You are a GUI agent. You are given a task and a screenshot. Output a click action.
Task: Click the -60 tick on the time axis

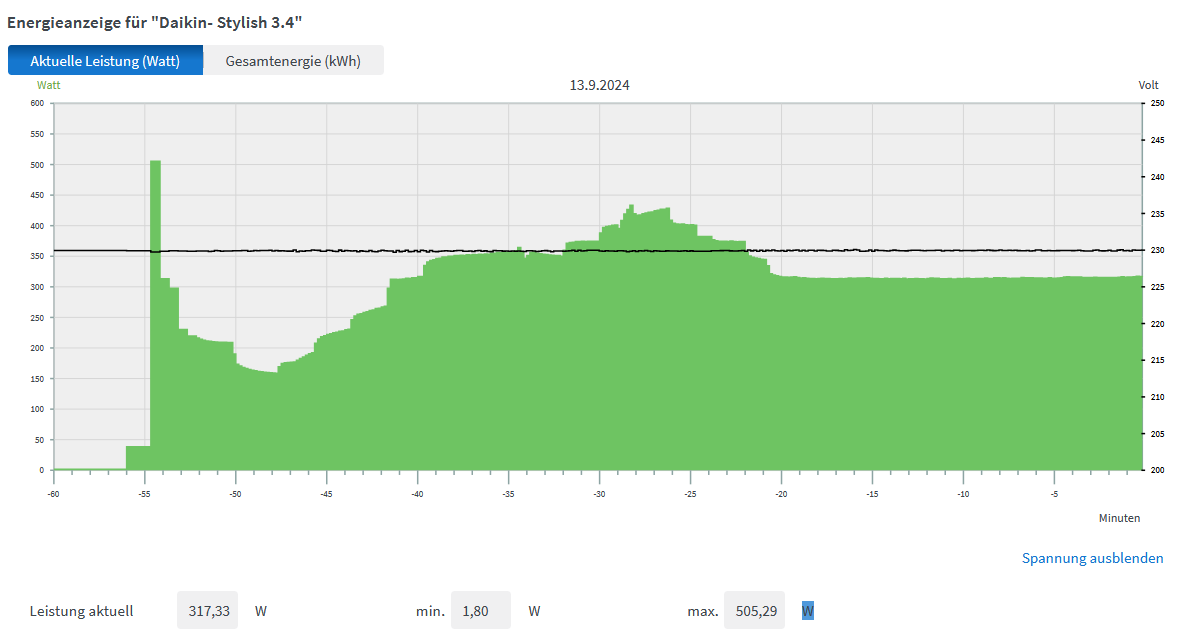[x=53, y=493]
